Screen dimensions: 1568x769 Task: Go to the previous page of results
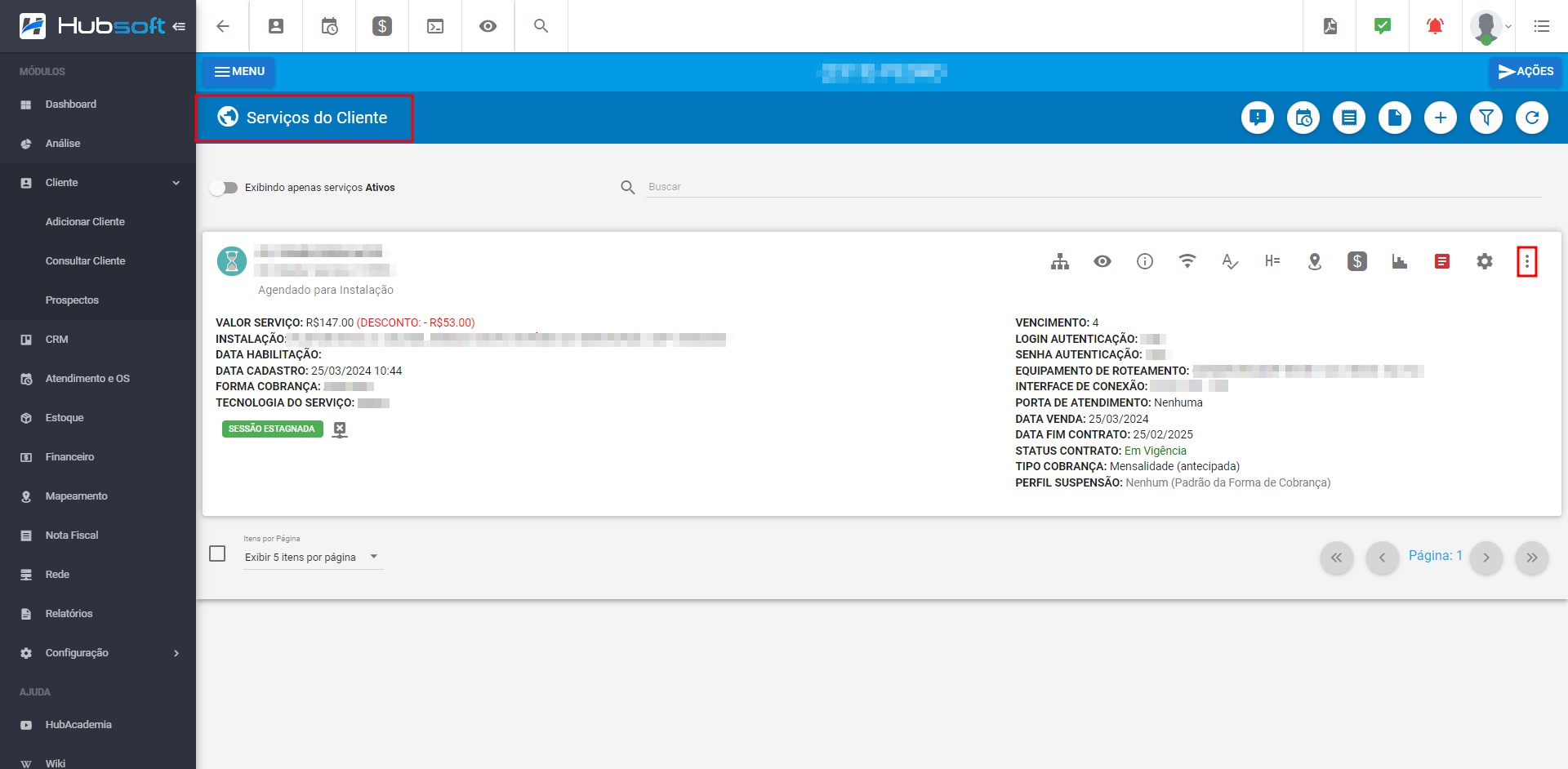pos(1383,558)
